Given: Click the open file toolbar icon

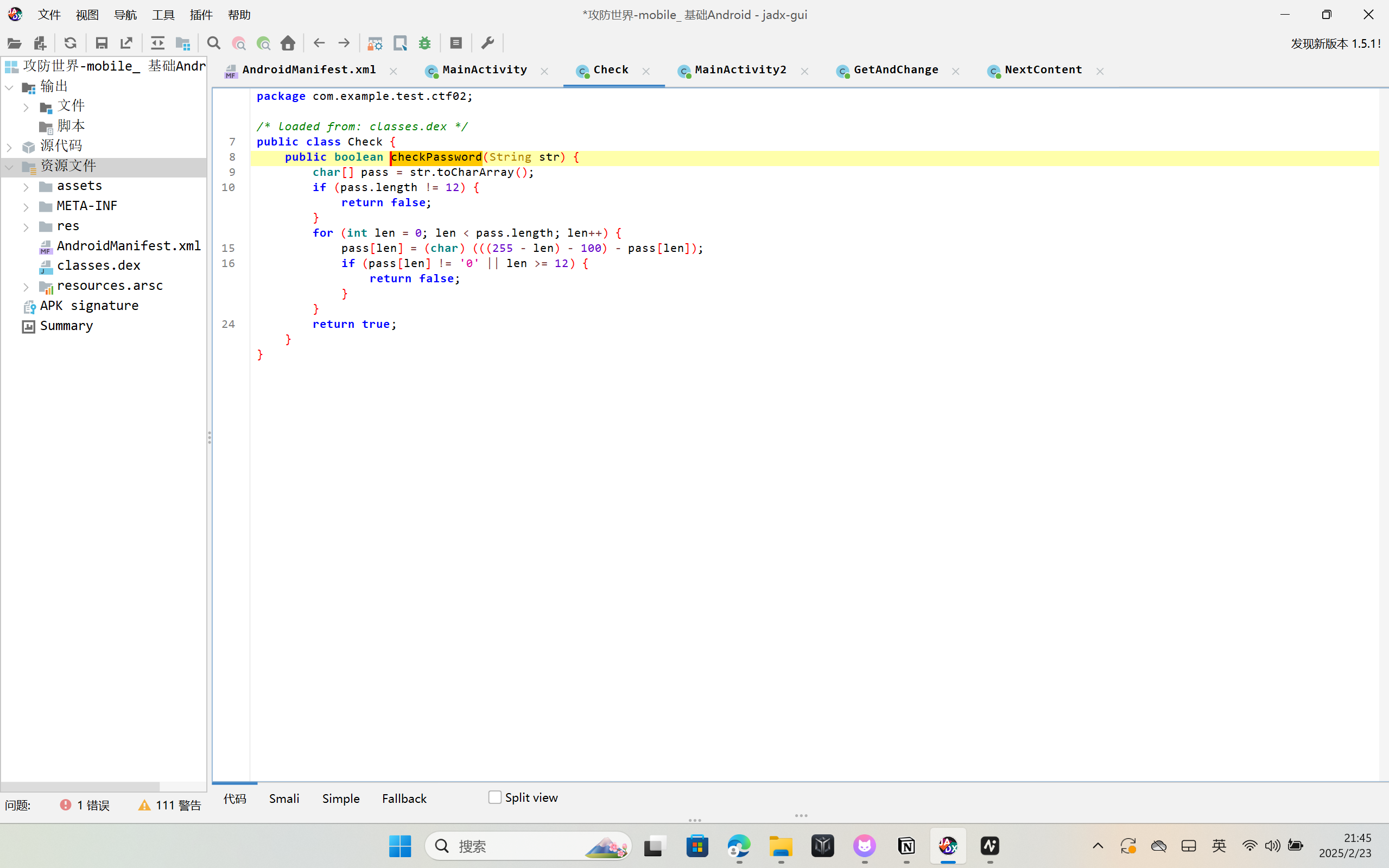Looking at the screenshot, I should (x=14, y=43).
